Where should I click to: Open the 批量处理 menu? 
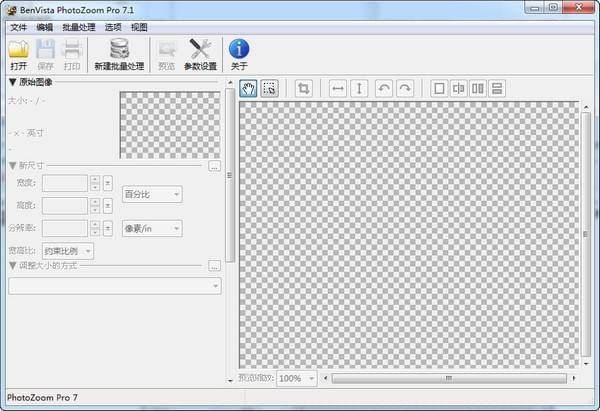click(x=78, y=27)
